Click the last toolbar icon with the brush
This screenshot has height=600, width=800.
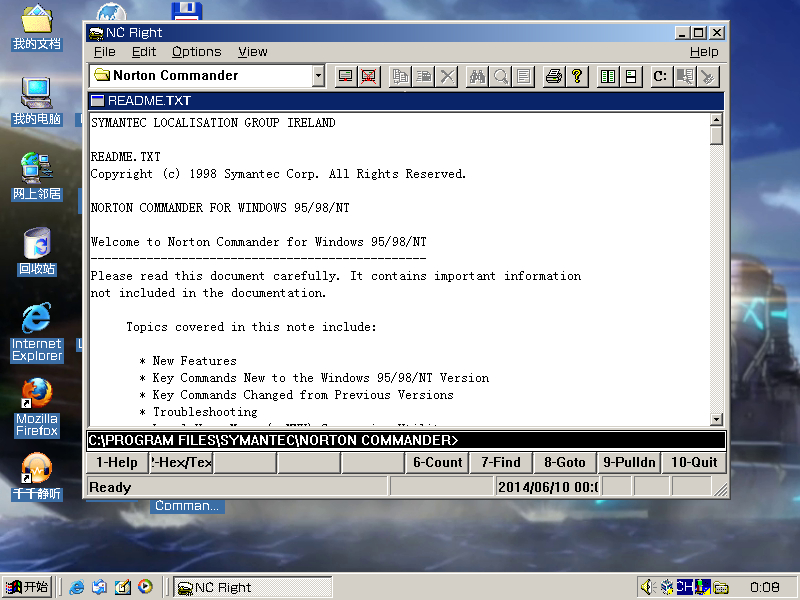708,77
